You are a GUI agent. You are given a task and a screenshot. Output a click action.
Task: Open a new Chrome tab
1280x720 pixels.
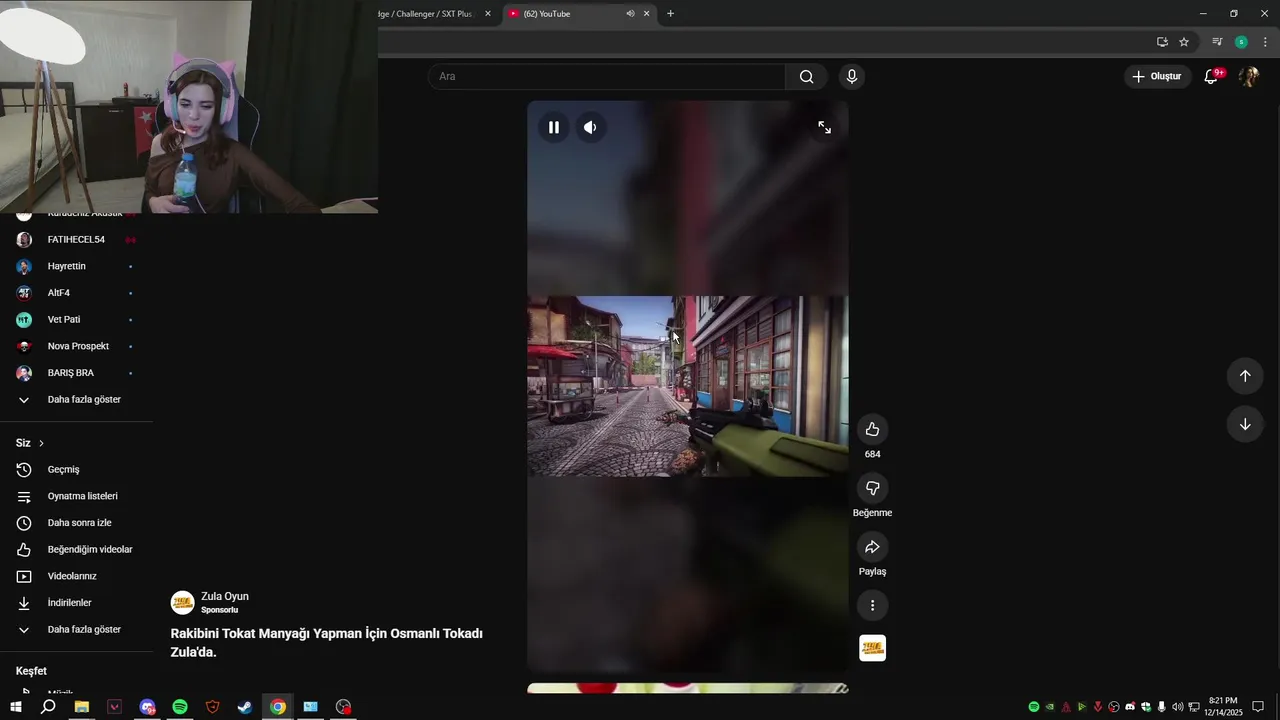670,14
